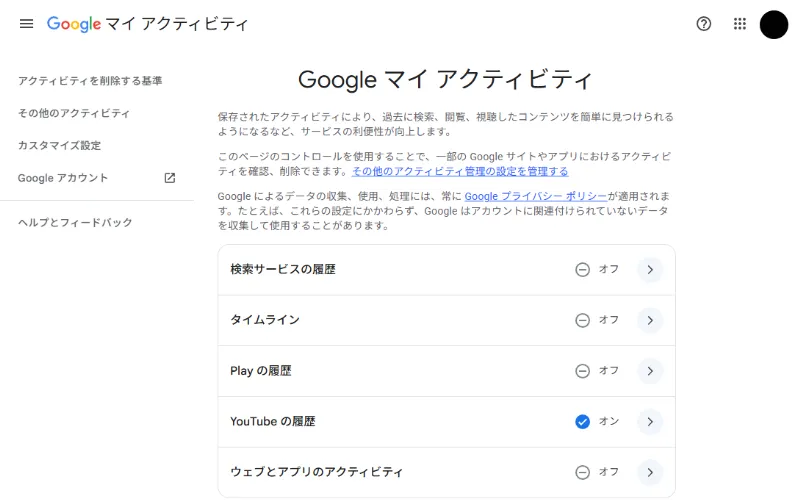Click external link icon beside Google アカウント
799x504 pixels.
pos(170,178)
